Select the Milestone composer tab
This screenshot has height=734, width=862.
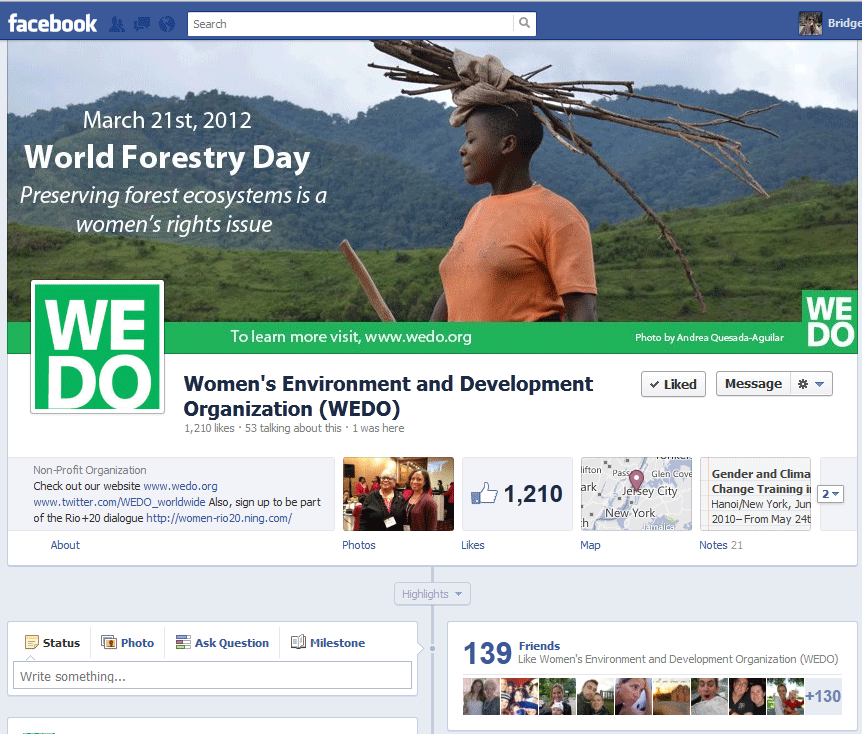point(328,643)
